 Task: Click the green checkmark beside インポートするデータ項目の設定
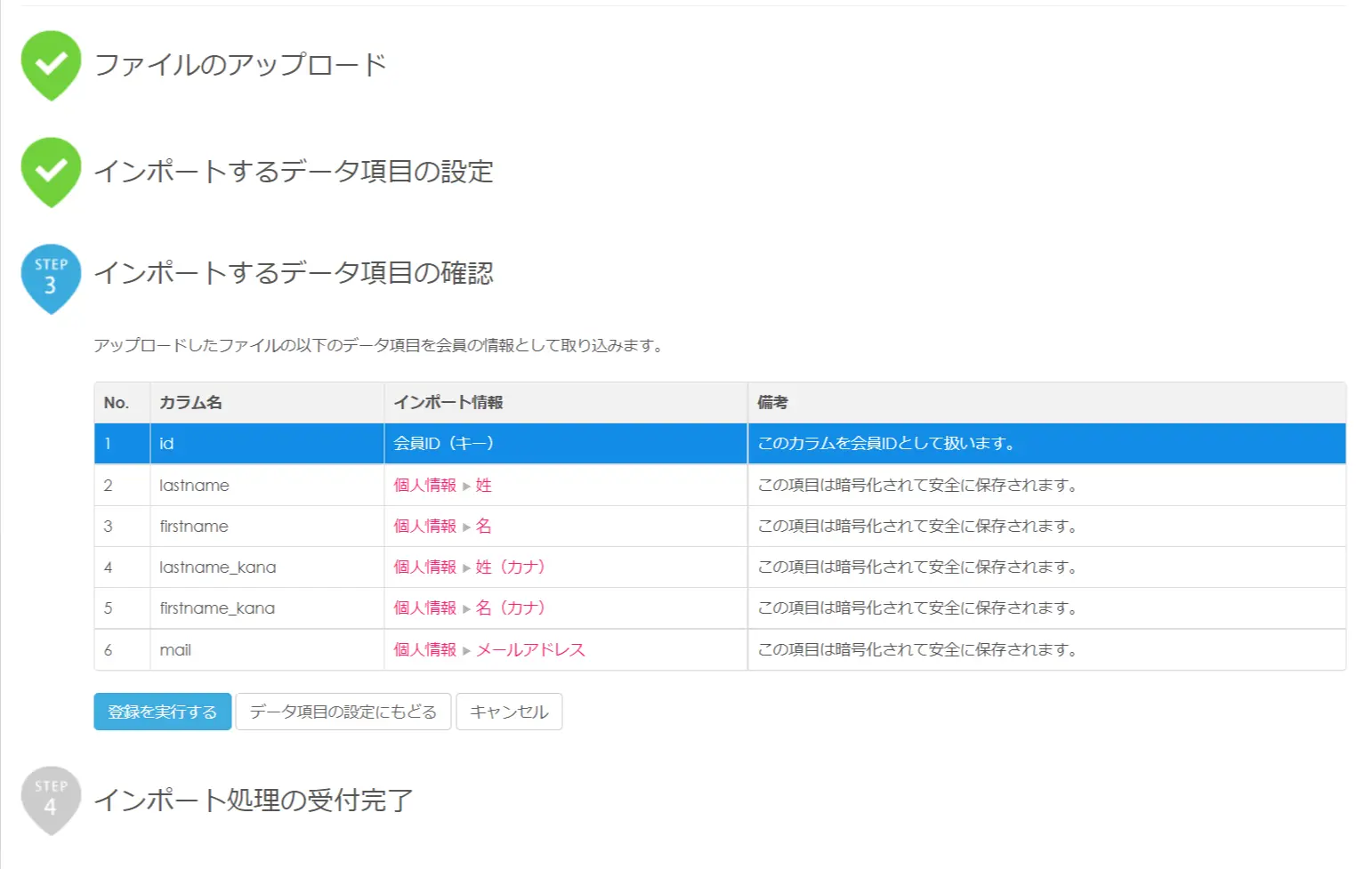click(x=51, y=172)
